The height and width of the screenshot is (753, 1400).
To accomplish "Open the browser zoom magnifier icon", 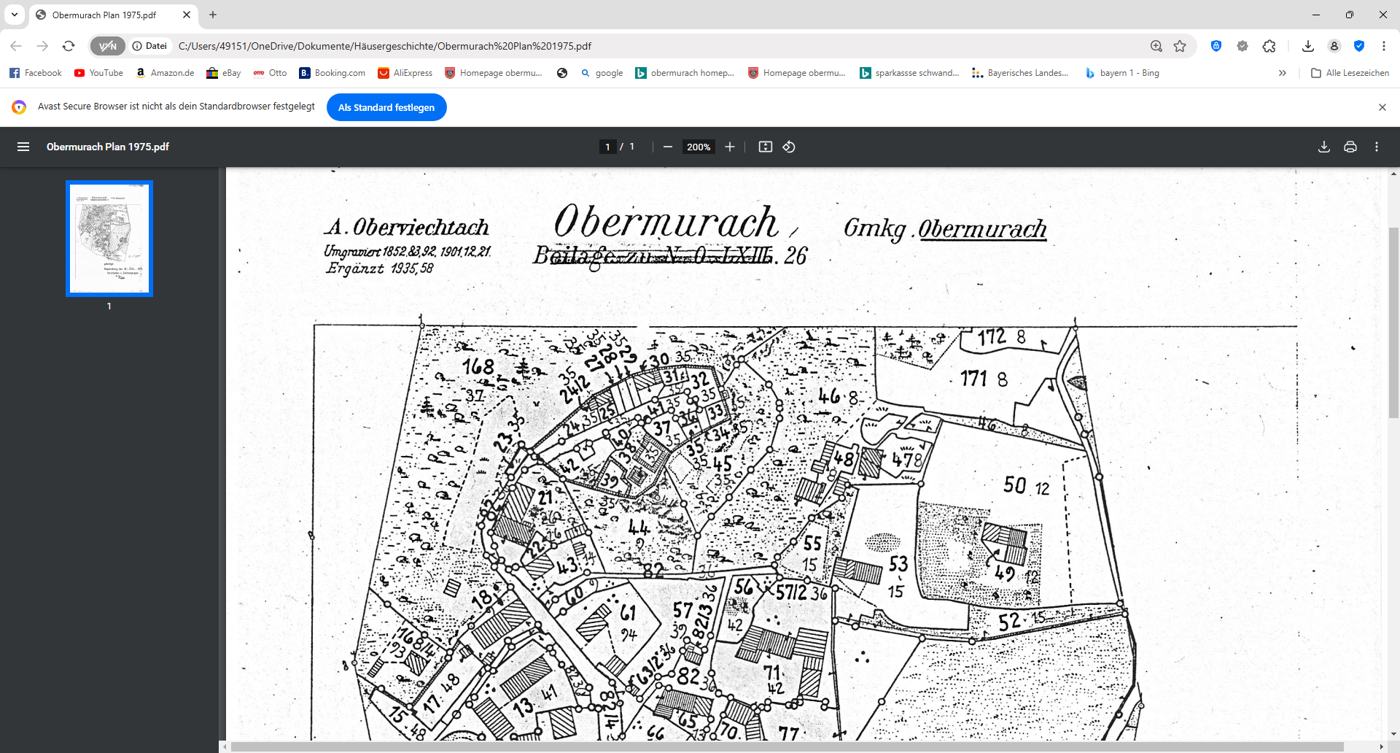I will point(1156,46).
